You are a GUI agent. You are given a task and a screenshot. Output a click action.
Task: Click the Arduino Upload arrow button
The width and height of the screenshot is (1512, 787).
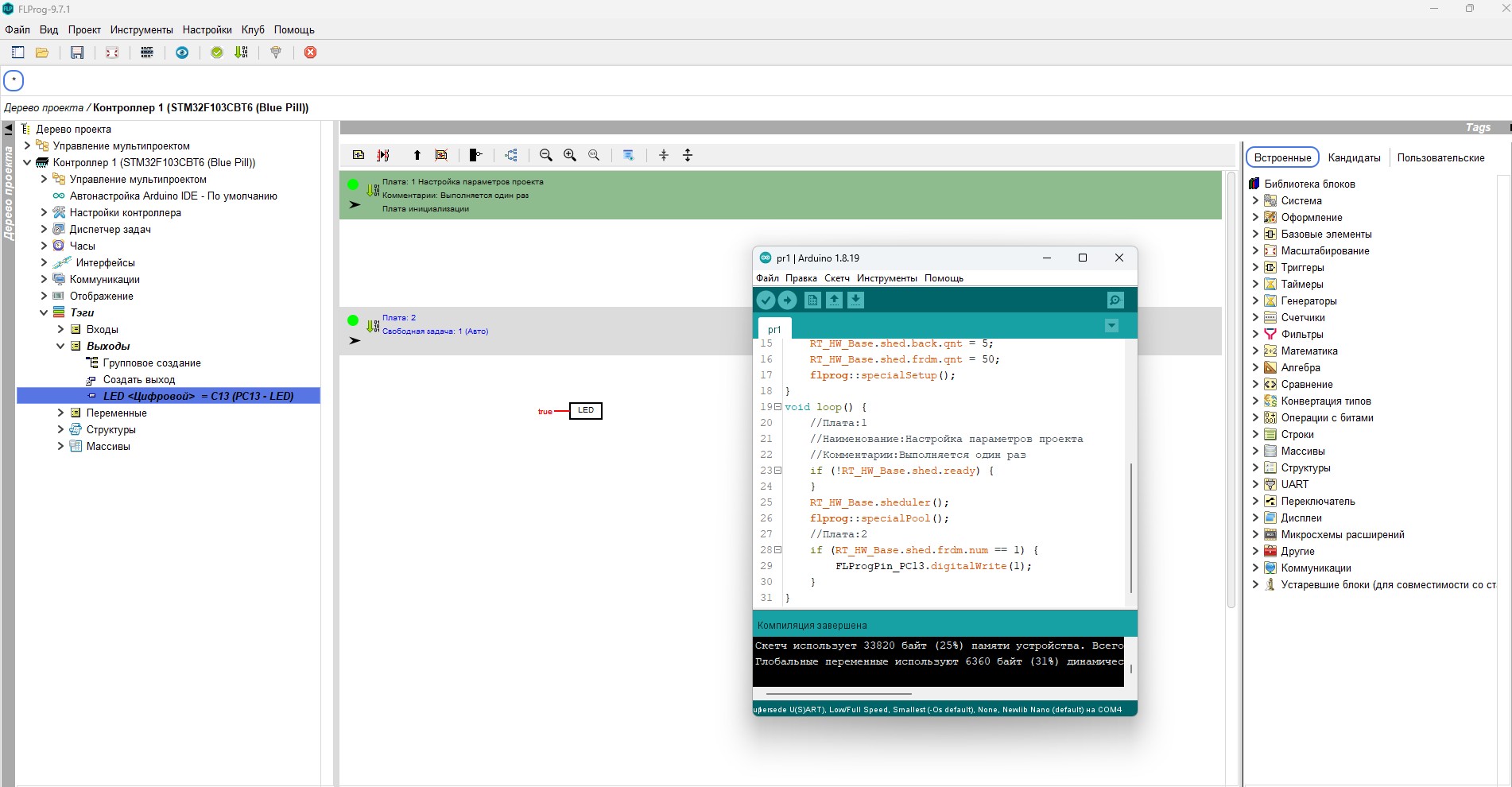click(787, 300)
